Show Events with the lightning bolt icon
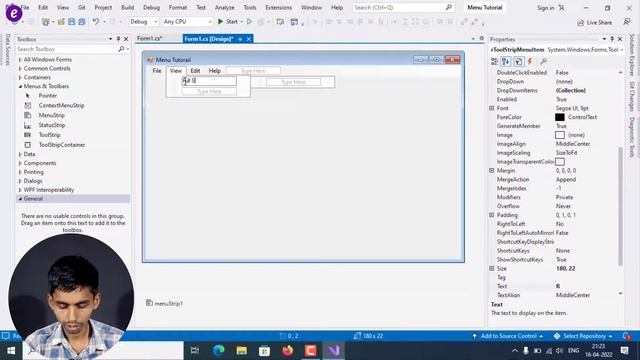Screen dimensions: 640x360 (x=530, y=61)
